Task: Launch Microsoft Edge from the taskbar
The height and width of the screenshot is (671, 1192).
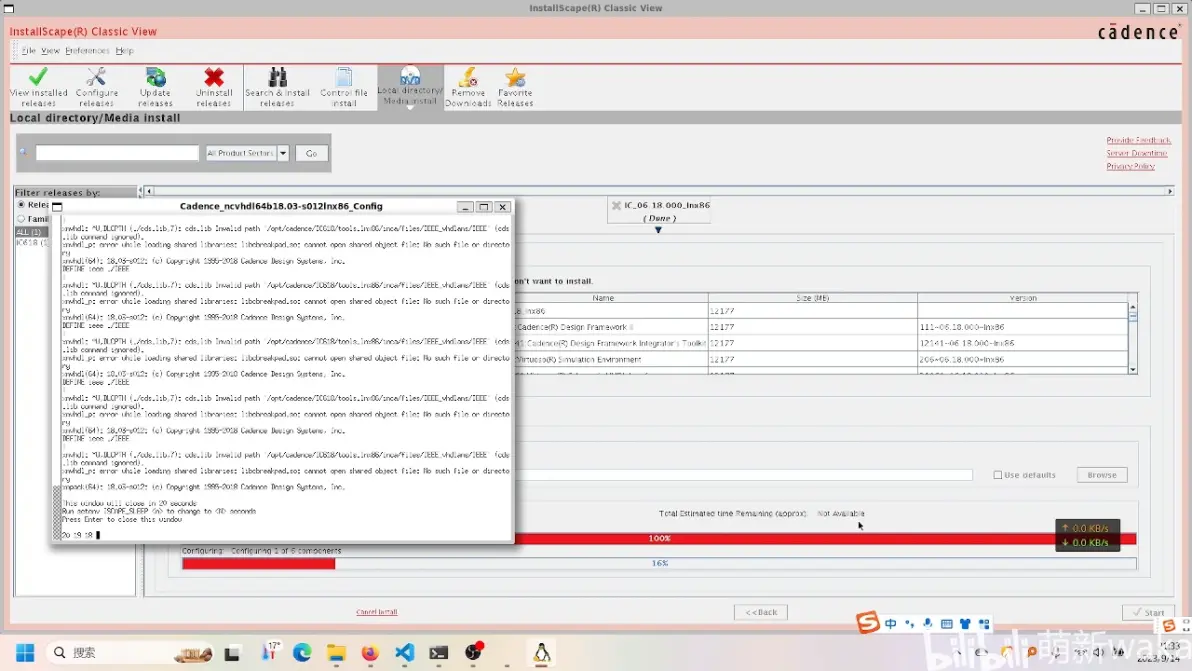Action: (x=302, y=653)
